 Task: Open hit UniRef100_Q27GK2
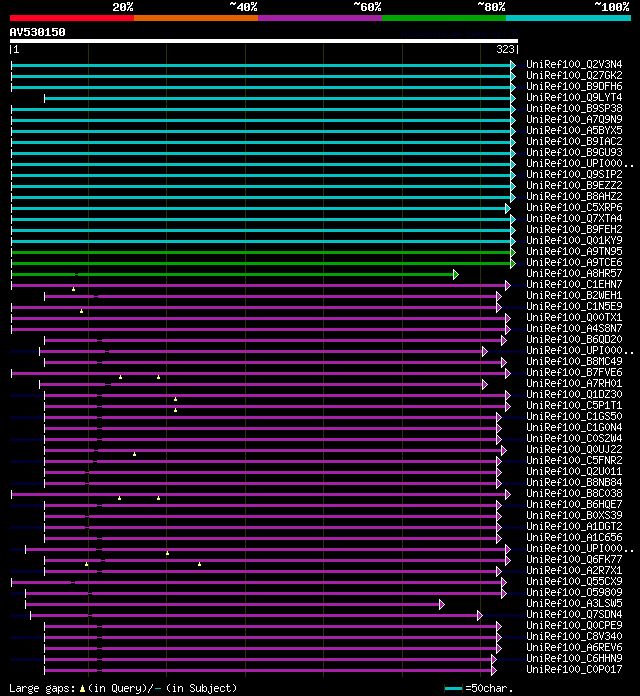(x=574, y=75)
